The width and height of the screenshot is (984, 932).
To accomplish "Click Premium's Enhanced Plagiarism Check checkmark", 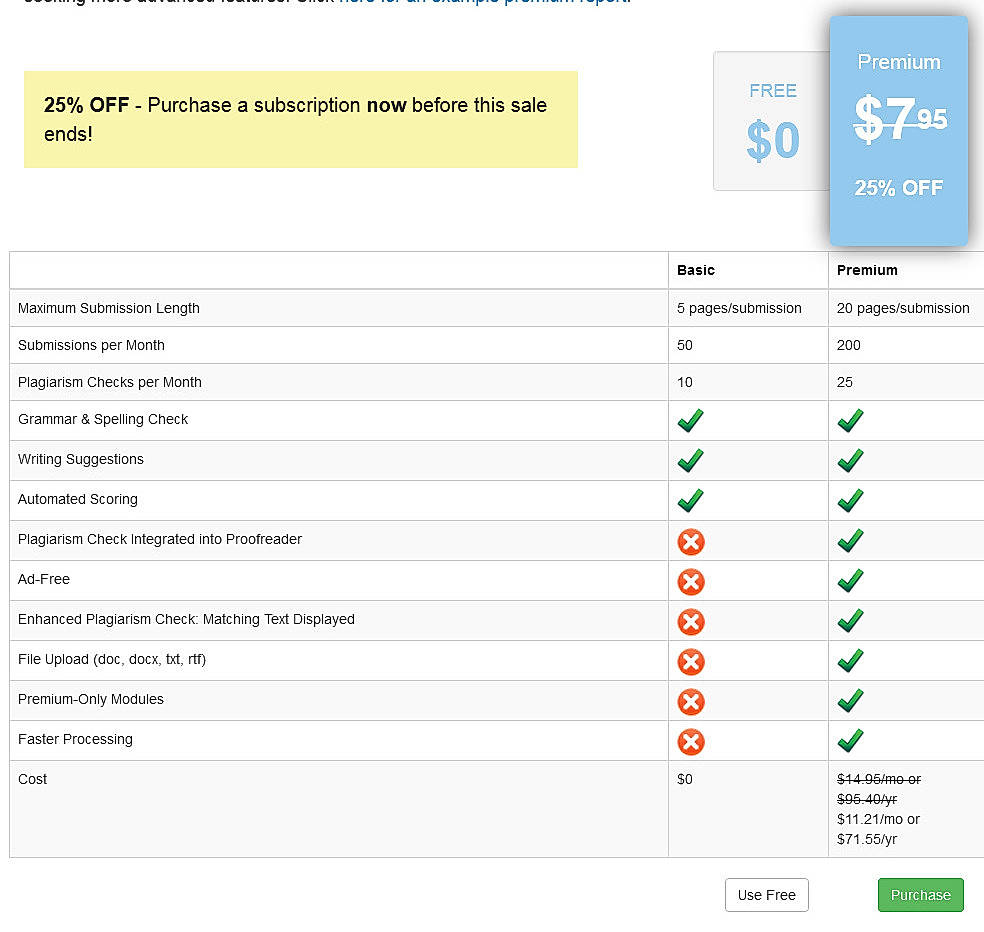I will (850, 621).
